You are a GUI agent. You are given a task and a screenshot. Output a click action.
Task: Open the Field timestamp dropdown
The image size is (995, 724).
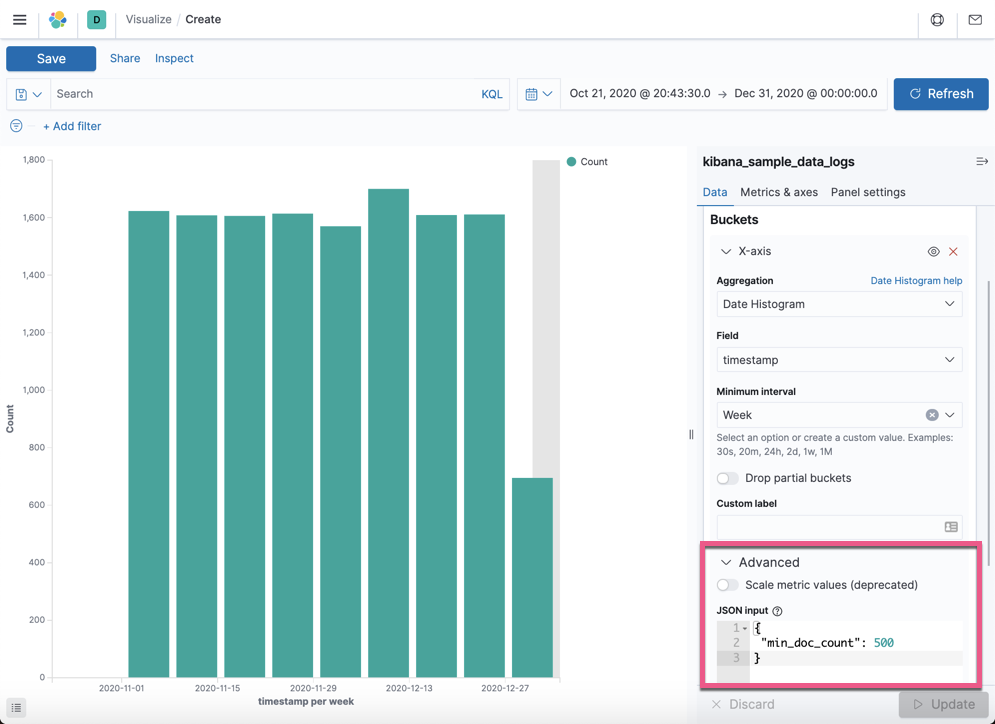(839, 360)
